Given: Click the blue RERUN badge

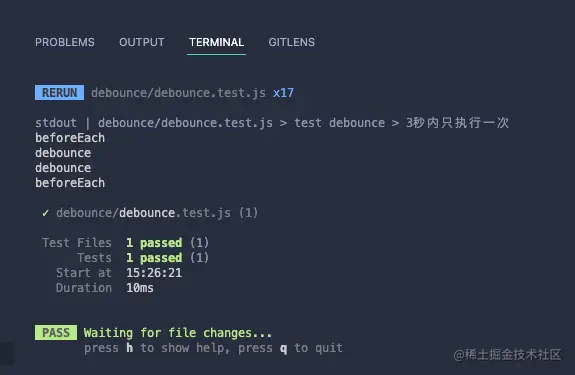Looking at the screenshot, I should point(59,93).
